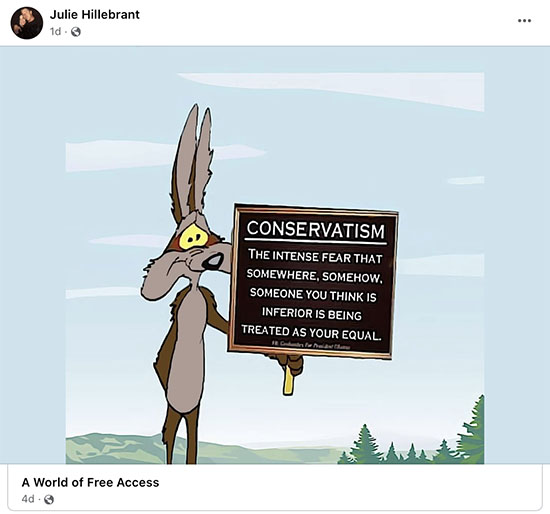550x514 pixels.
Task: Click the coyote's torso in the image
Action: coord(185,346)
